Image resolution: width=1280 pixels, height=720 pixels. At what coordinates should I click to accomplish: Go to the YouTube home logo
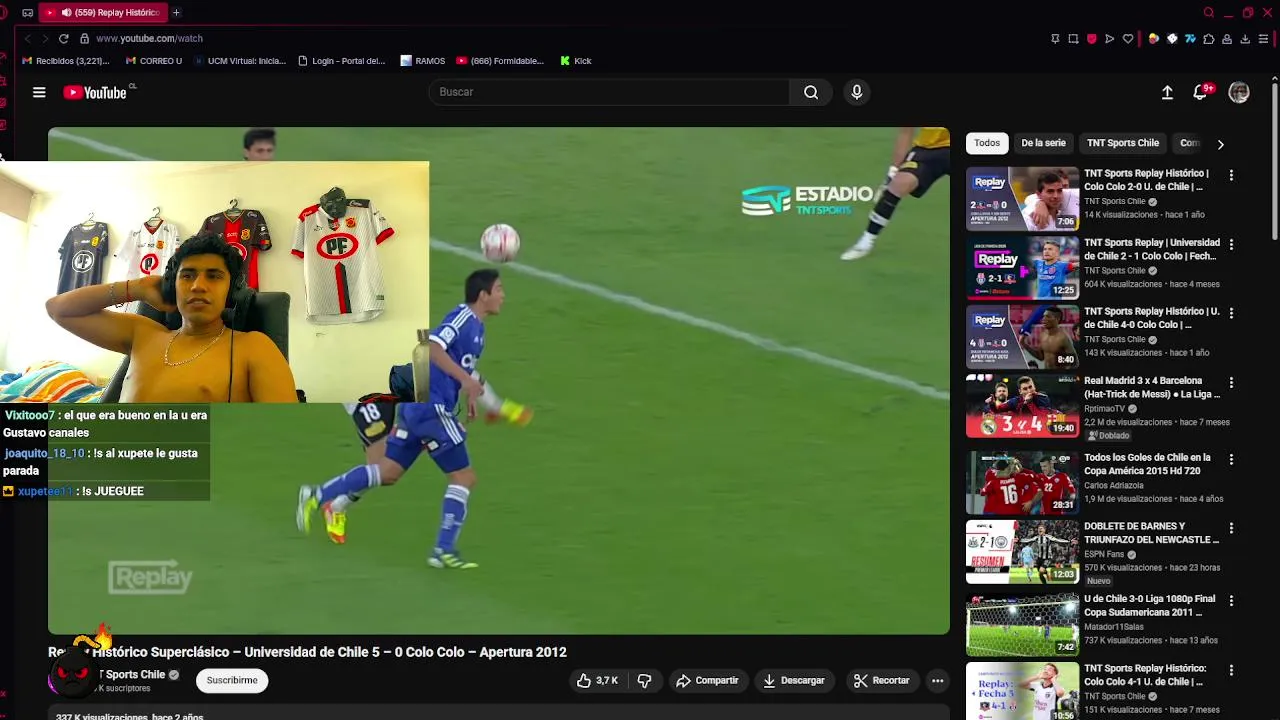click(97, 92)
